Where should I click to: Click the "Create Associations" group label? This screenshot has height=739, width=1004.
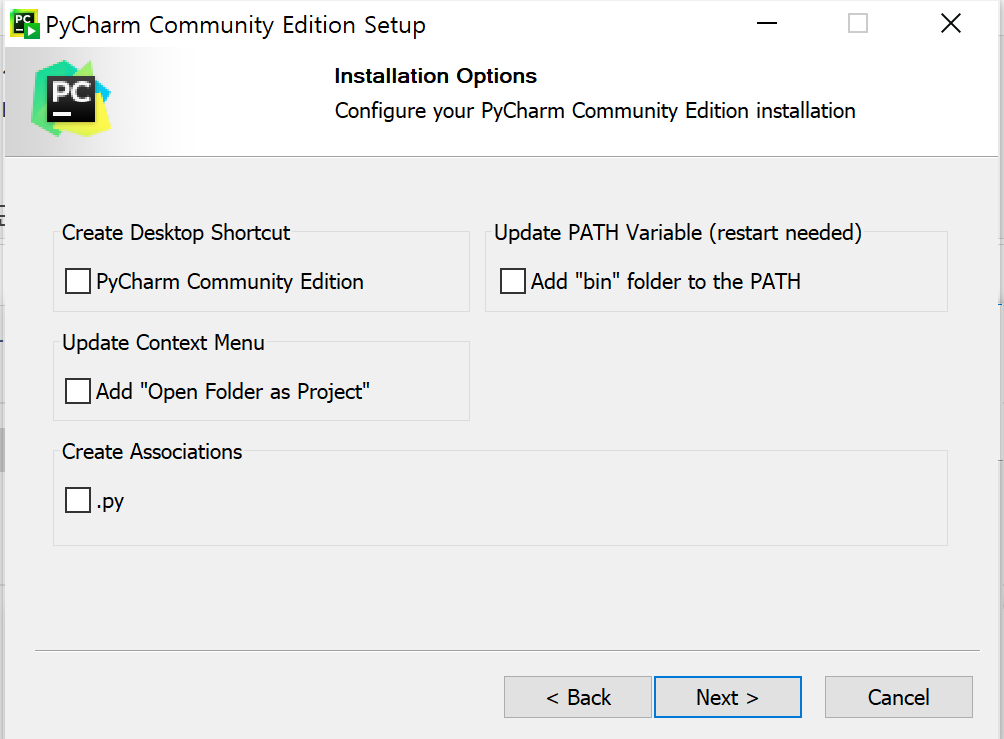tap(152, 452)
